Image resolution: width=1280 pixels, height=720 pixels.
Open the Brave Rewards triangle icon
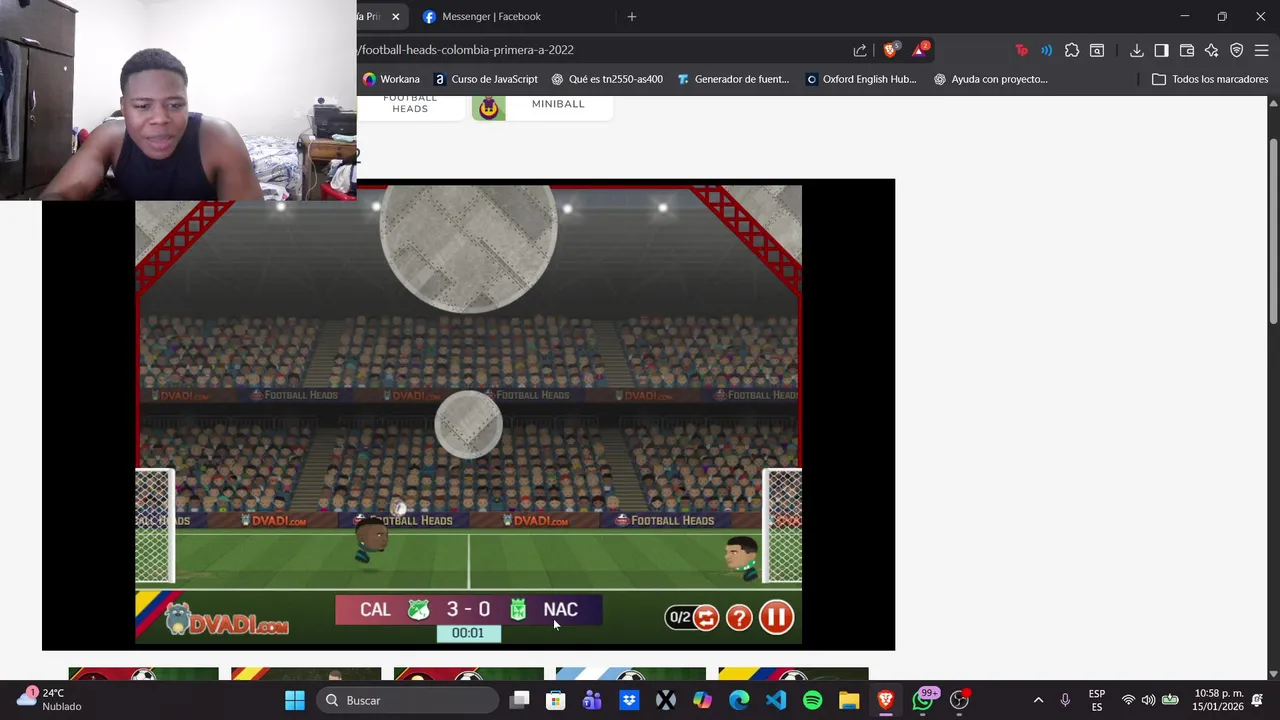(920, 50)
